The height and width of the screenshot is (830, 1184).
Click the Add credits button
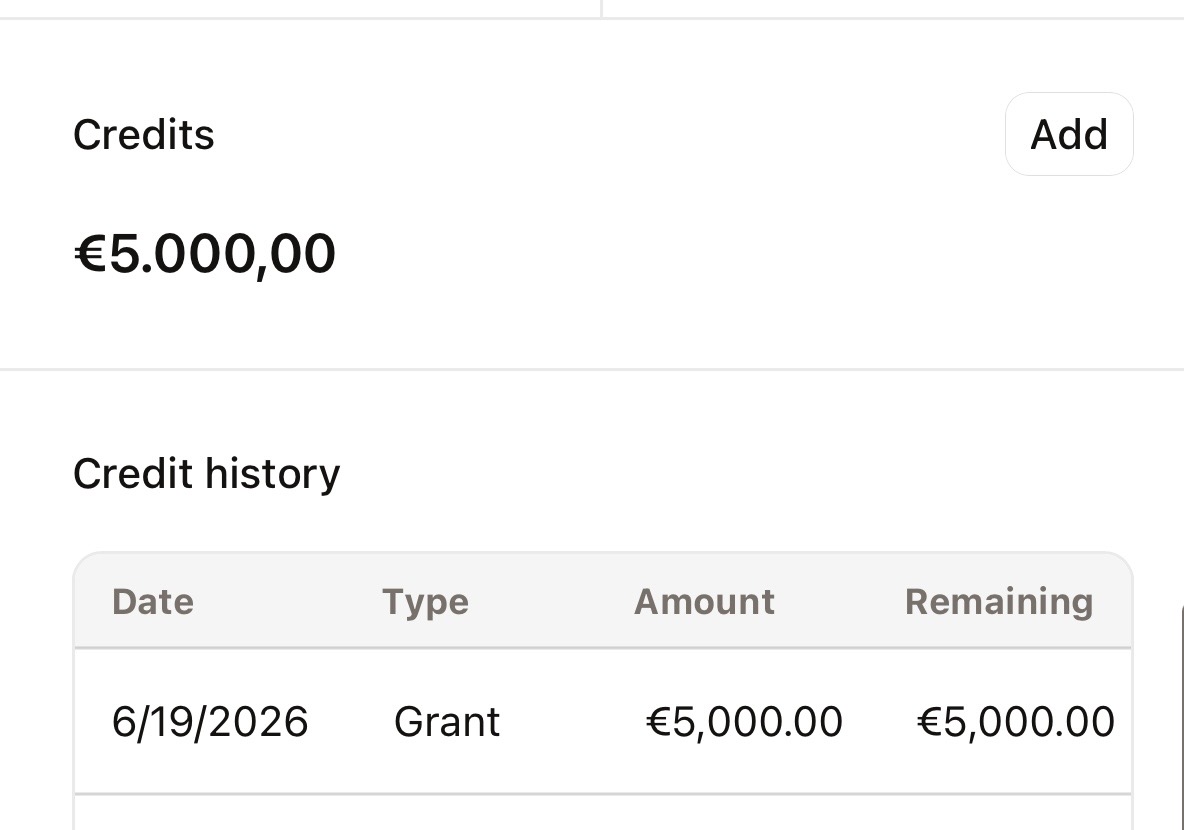point(1068,134)
